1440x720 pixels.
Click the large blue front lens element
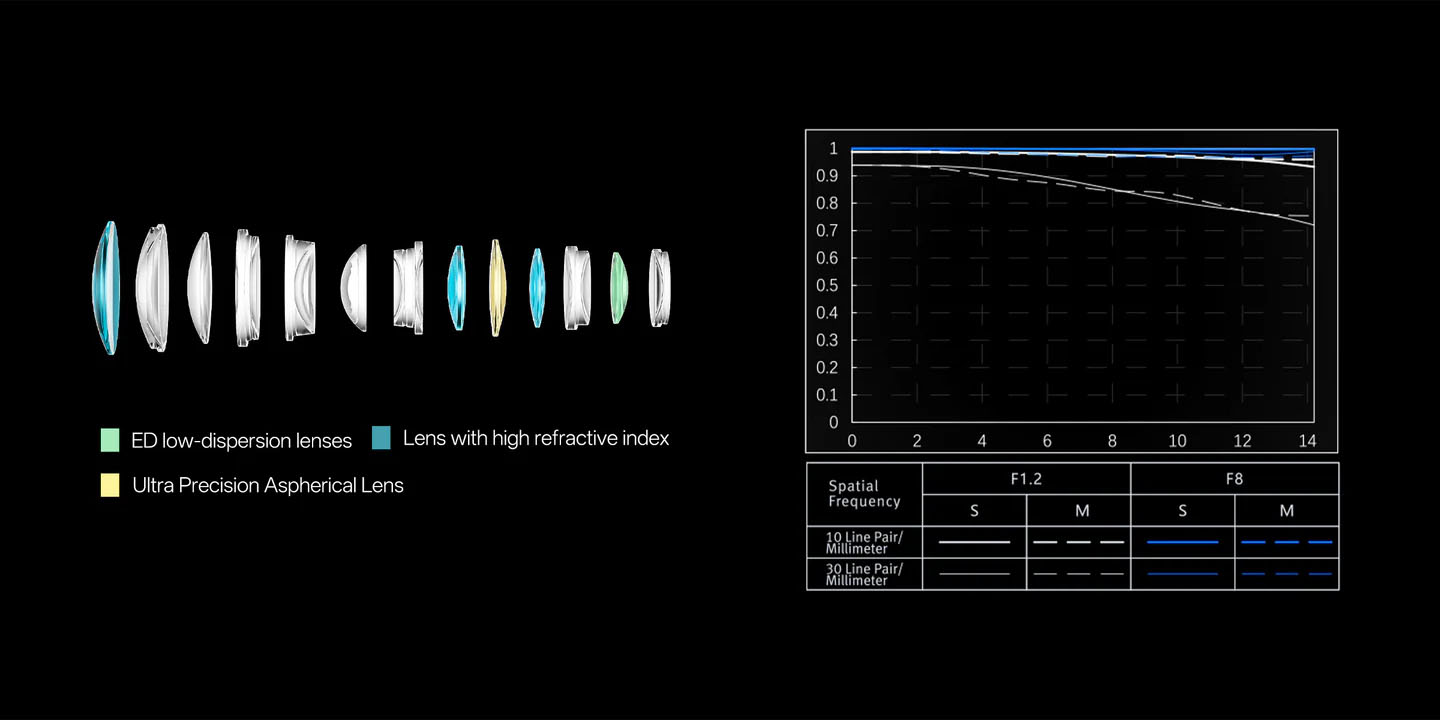(x=106, y=288)
